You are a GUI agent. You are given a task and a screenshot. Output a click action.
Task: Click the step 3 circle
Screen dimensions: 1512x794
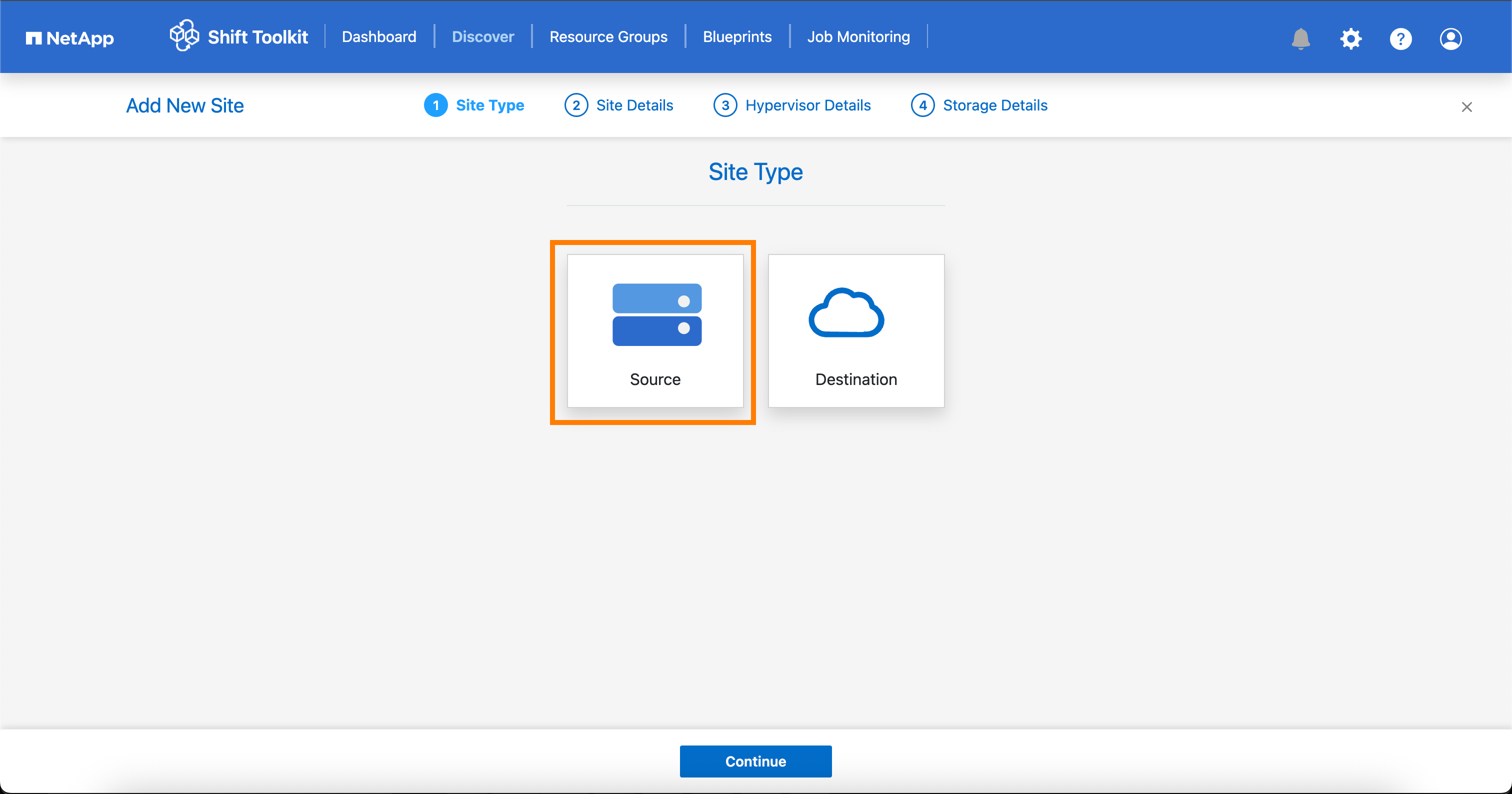pos(725,105)
